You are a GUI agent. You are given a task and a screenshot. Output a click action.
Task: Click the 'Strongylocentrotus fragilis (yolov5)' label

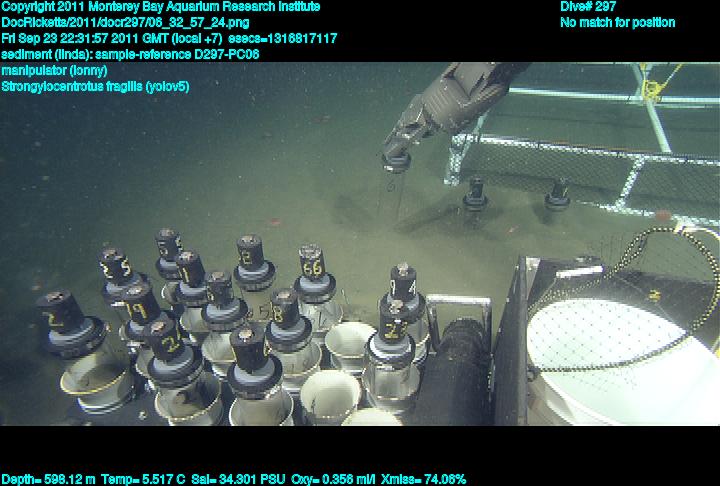click(x=95, y=86)
